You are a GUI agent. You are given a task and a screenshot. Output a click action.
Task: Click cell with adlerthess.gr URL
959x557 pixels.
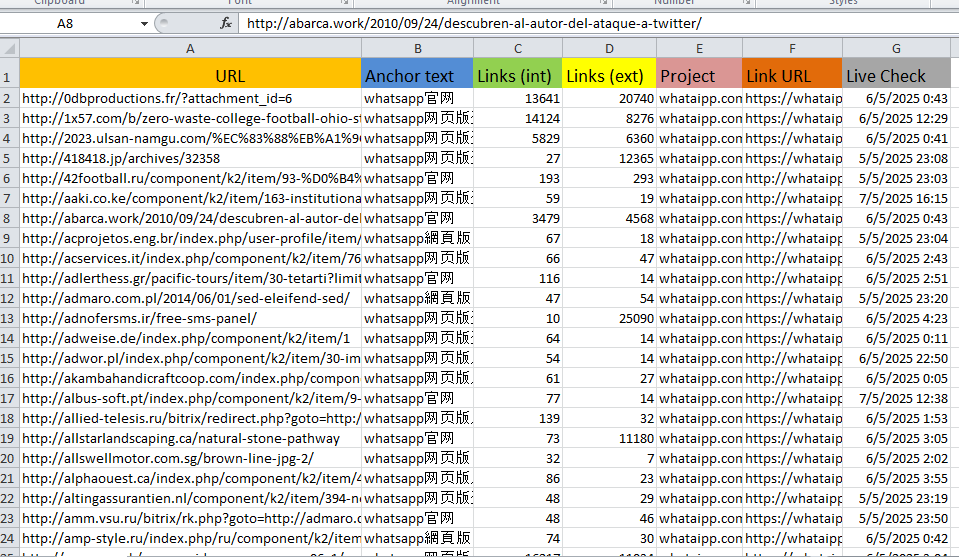coord(190,278)
